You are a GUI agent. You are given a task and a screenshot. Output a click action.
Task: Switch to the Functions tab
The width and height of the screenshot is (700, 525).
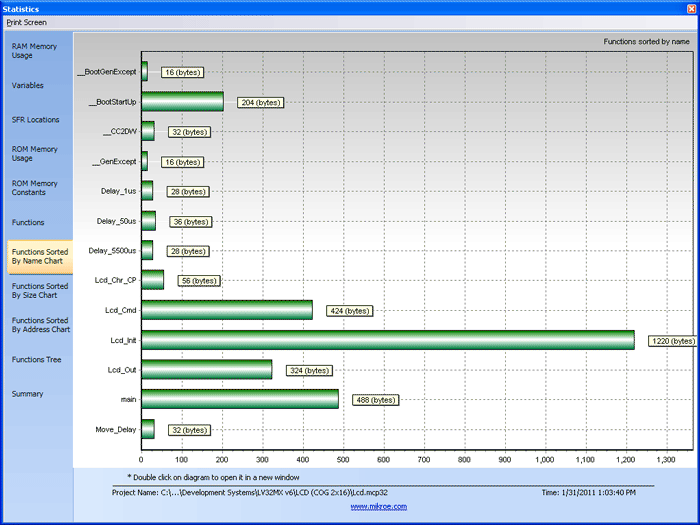28,222
